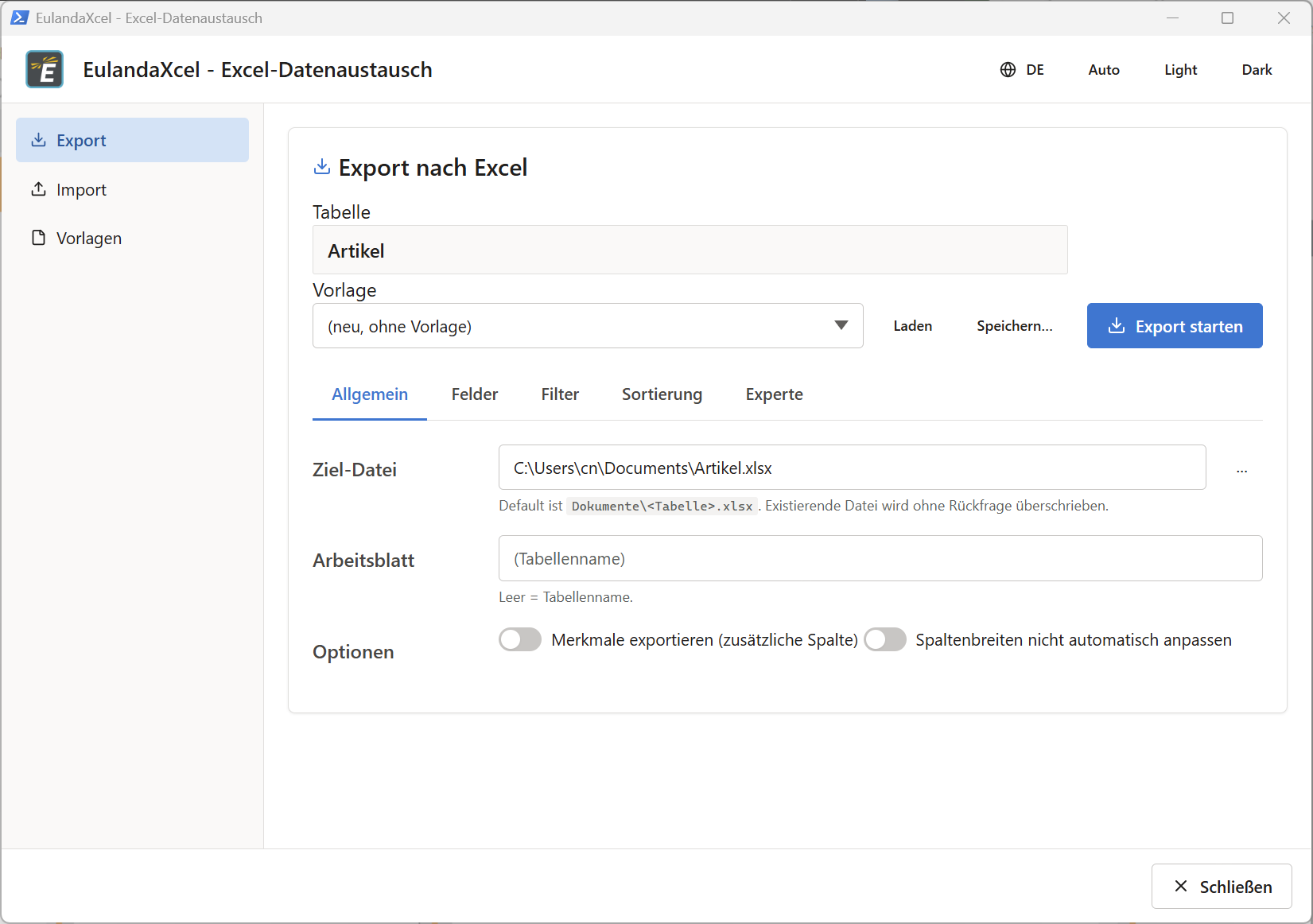Click the Speichern... button
Viewport: 1313px width, 924px height.
[1014, 326]
